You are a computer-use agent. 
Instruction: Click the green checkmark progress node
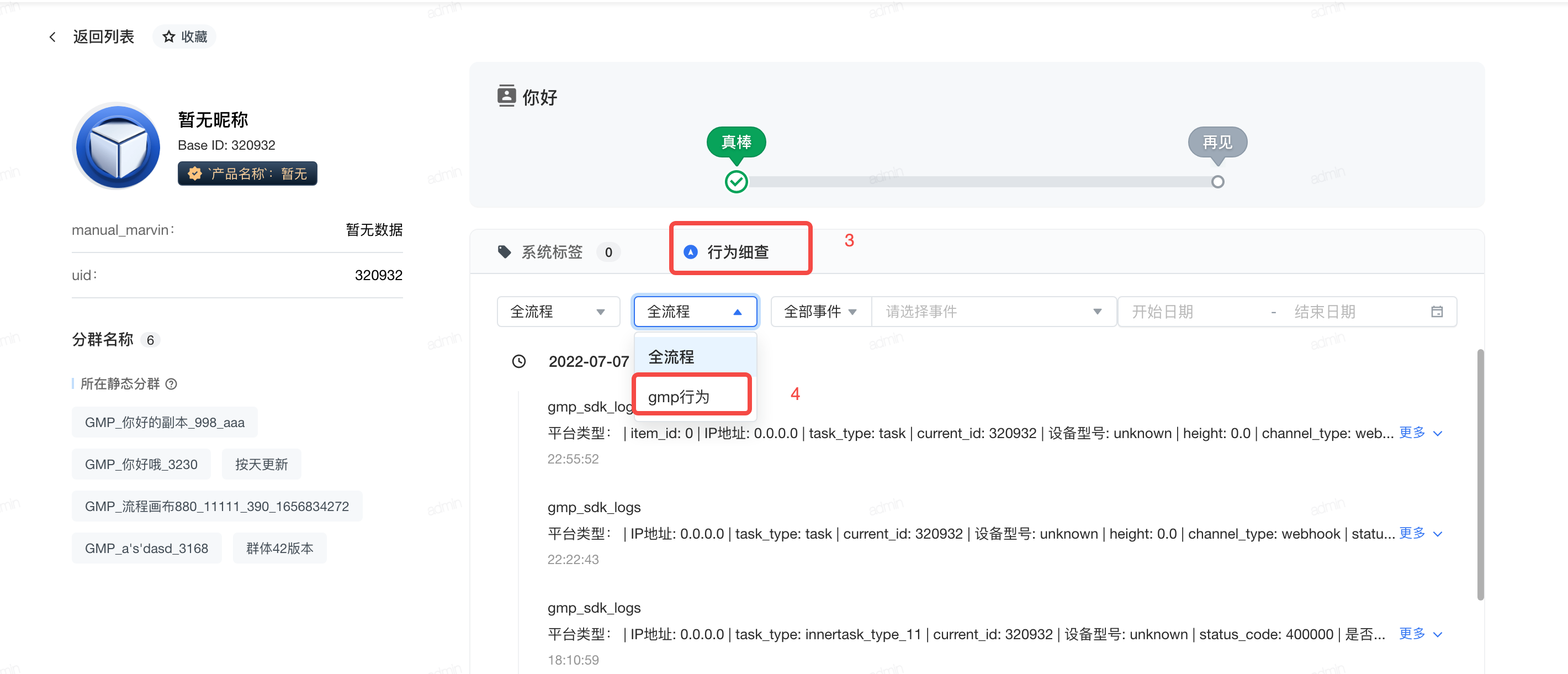pyautogui.click(x=736, y=181)
